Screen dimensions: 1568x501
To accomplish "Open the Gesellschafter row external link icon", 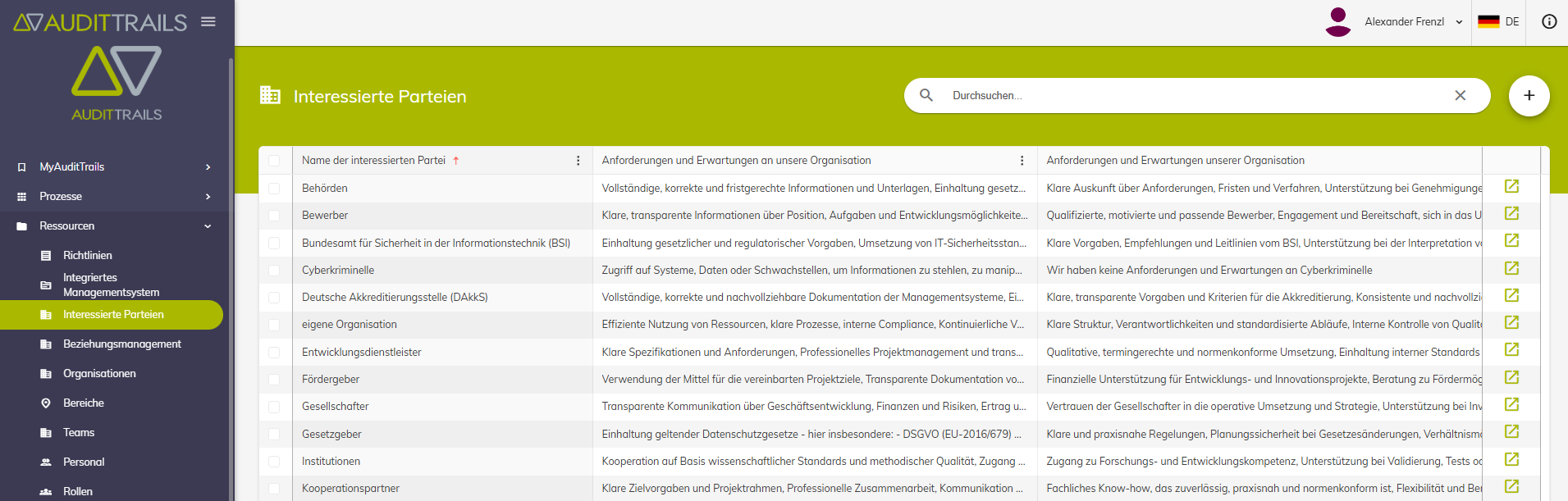I will [x=1511, y=405].
